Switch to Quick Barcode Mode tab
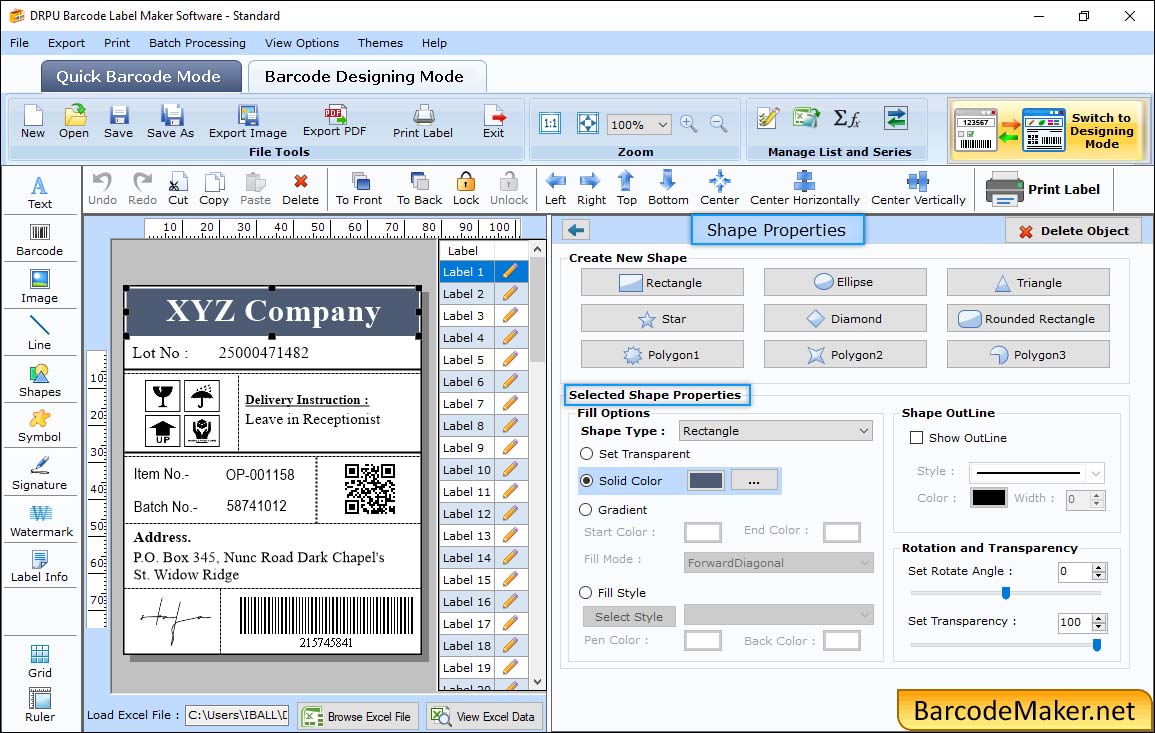This screenshot has width=1155, height=733. tap(141, 77)
